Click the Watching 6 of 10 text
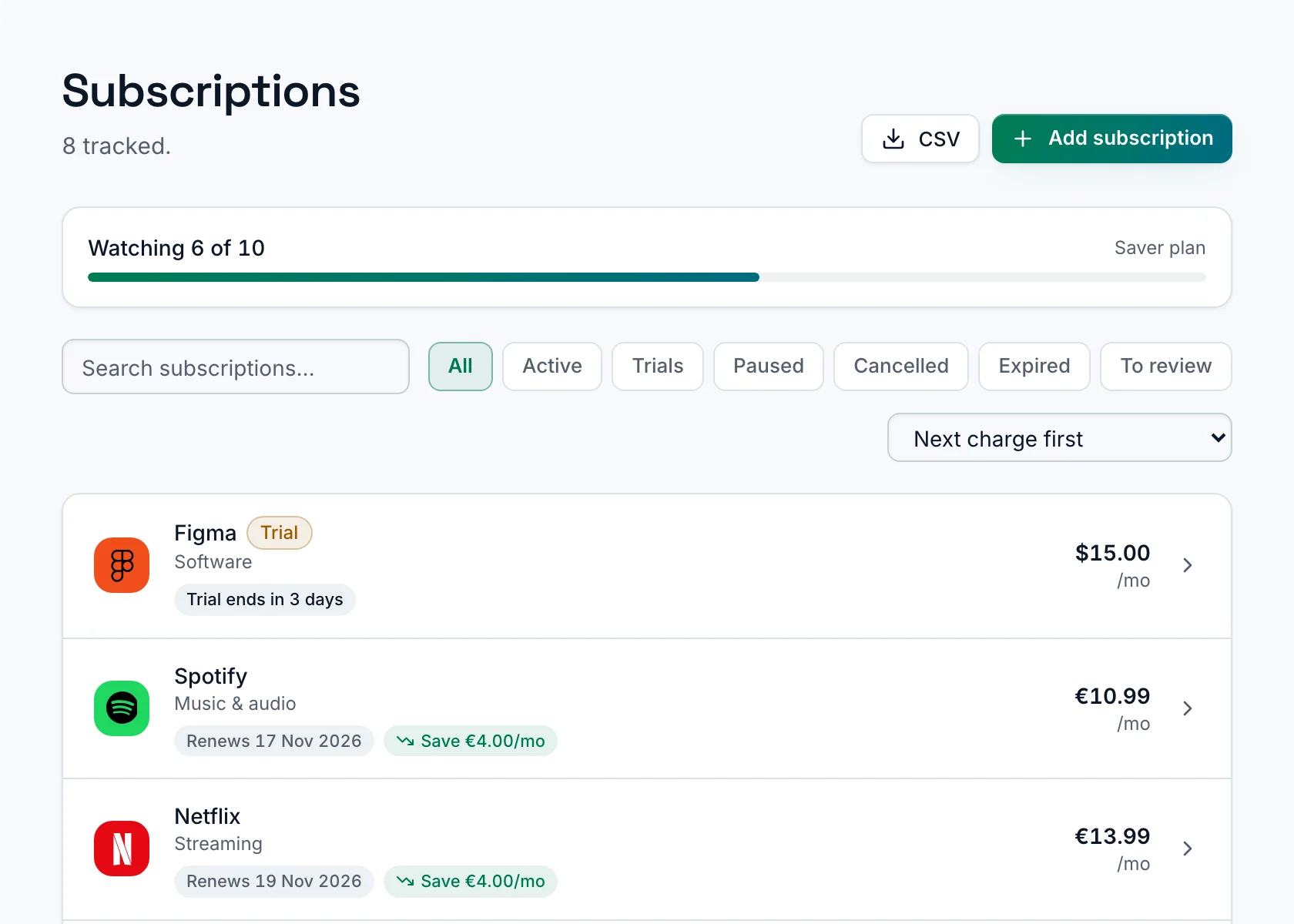Image resolution: width=1294 pixels, height=924 pixels. pos(176,248)
